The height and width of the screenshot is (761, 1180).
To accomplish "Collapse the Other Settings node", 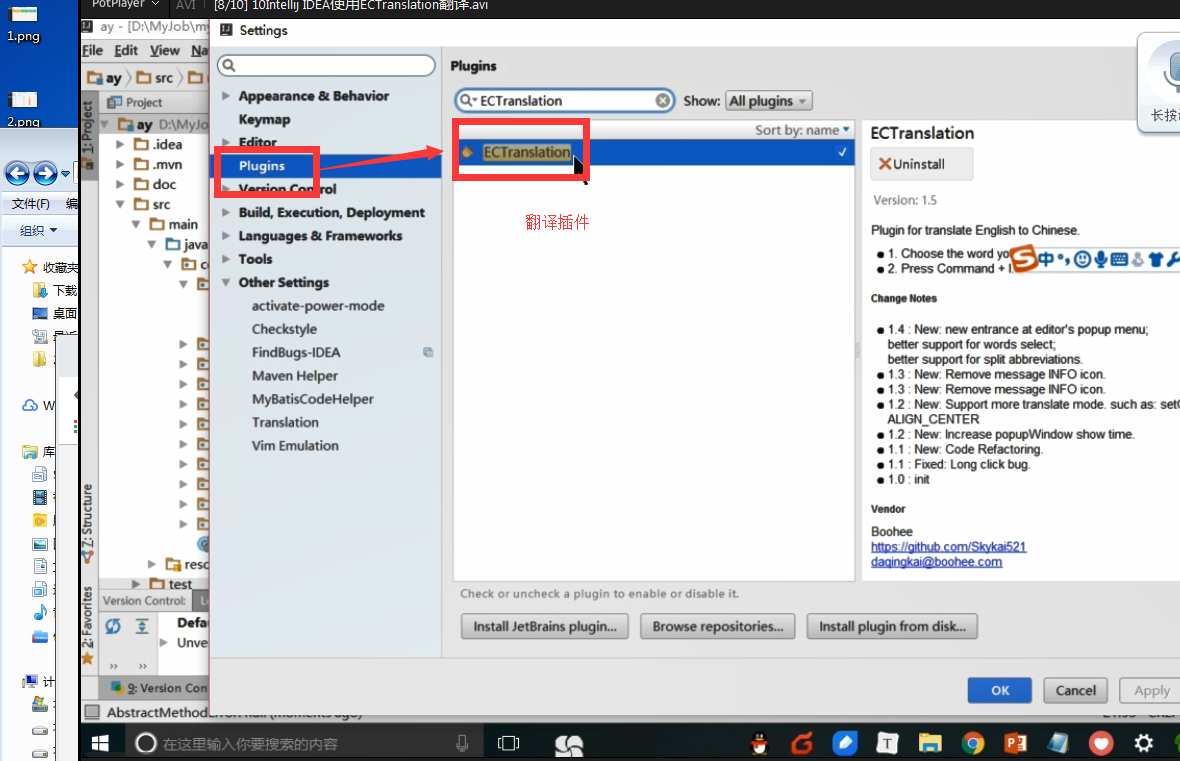I will (226, 282).
